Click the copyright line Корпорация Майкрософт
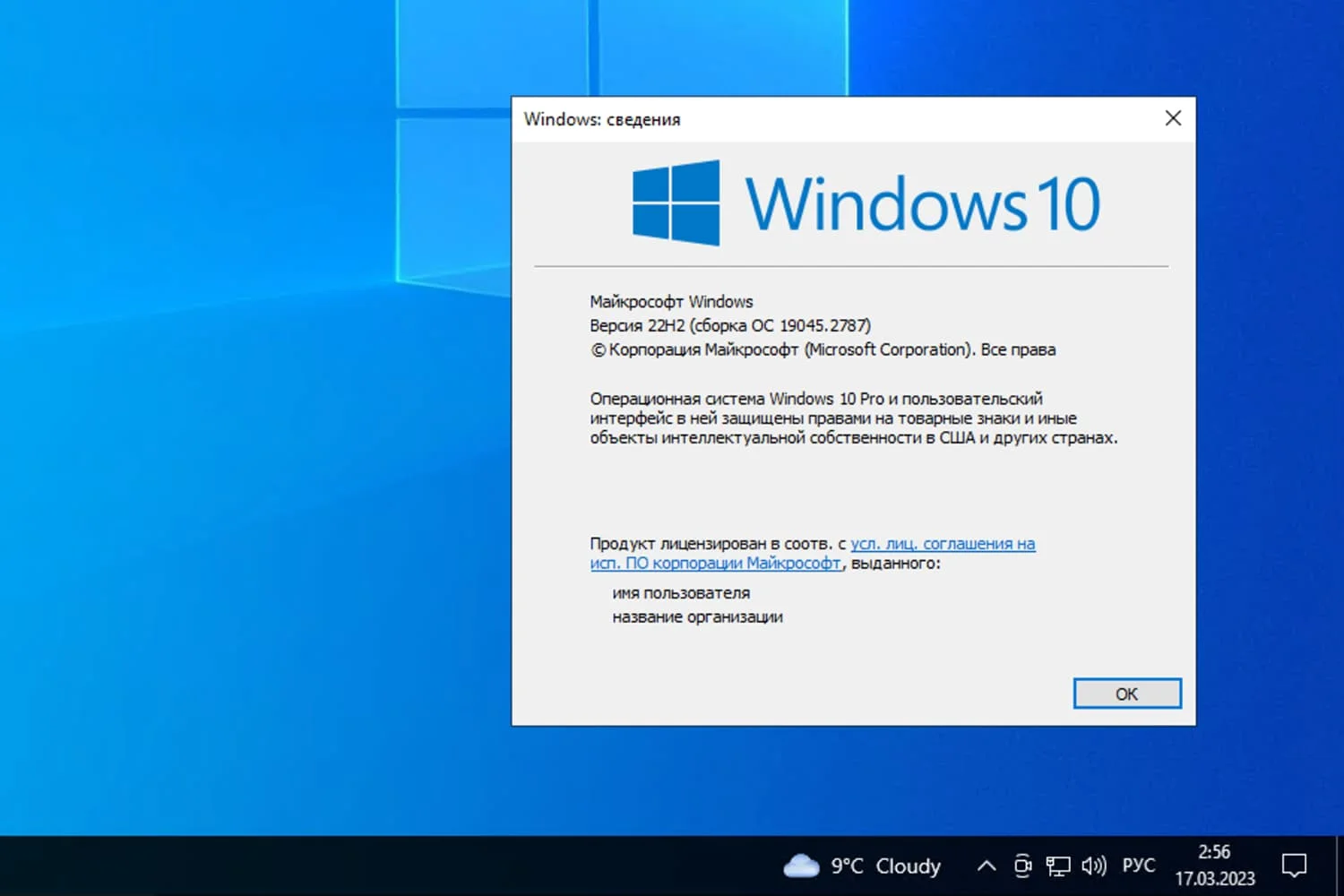This screenshot has height=896, width=1344. (823, 349)
